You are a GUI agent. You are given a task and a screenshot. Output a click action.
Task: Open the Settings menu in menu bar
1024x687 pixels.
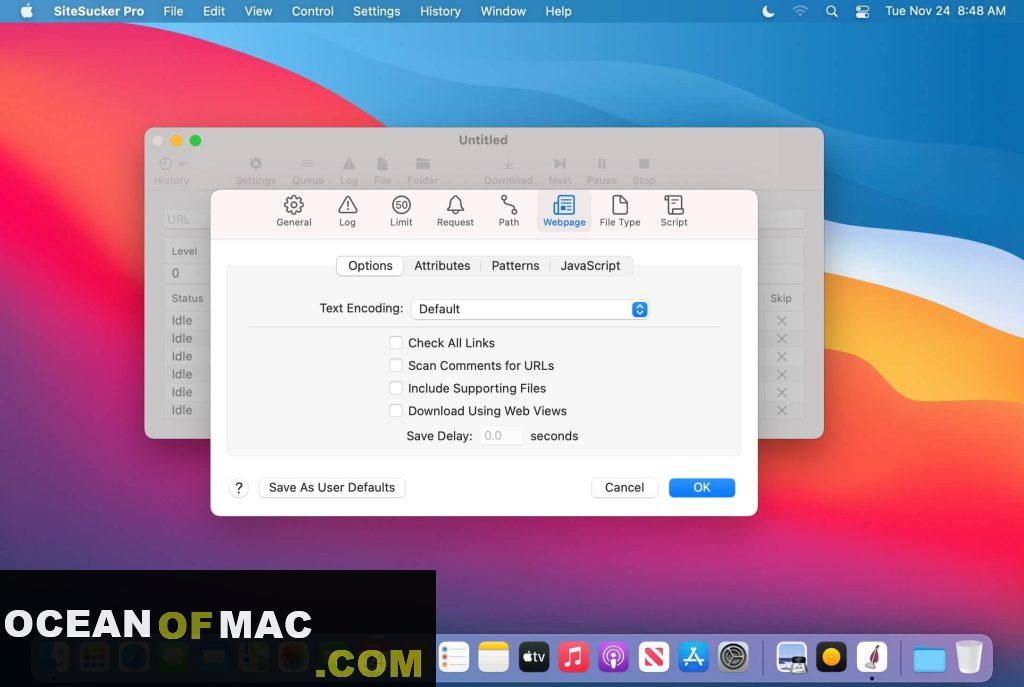pyautogui.click(x=376, y=11)
